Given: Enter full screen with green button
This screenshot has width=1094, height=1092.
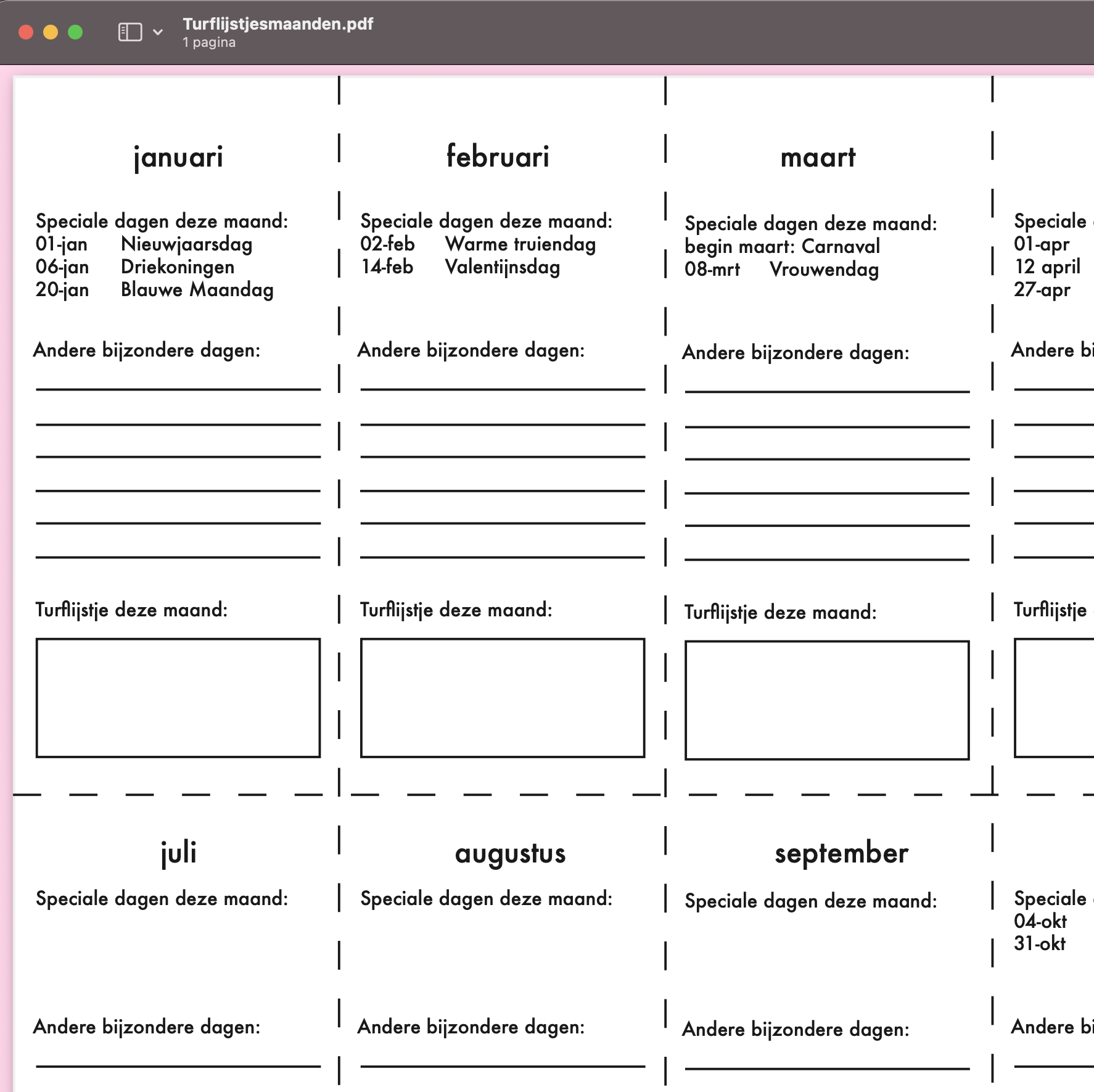Looking at the screenshot, I should 75,32.
